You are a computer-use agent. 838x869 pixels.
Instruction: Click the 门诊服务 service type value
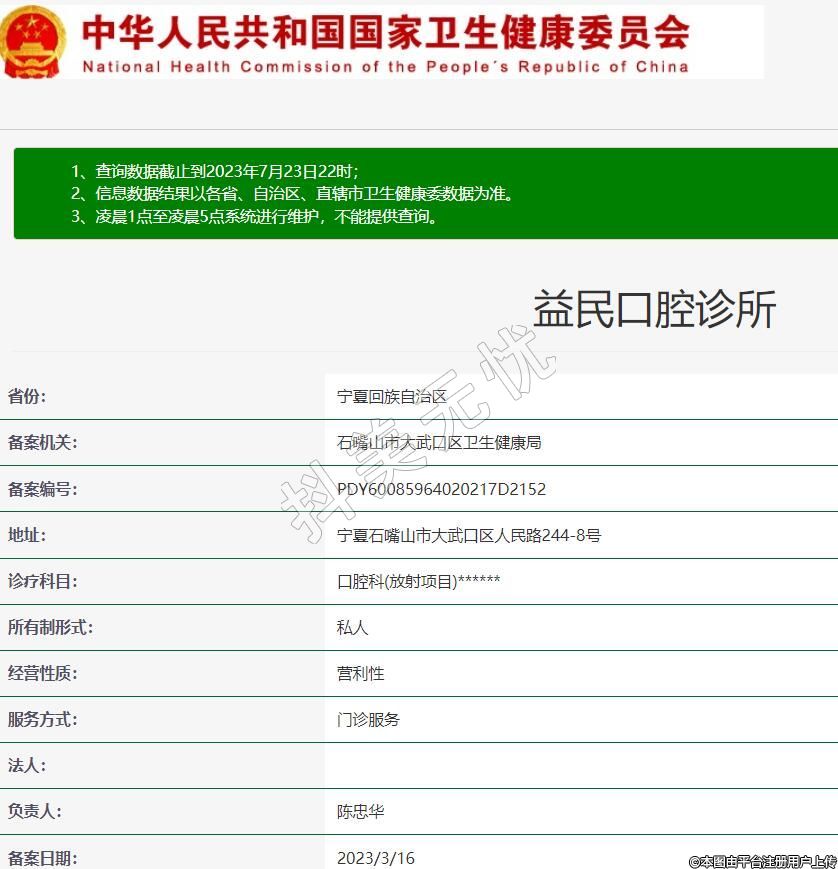point(368,719)
